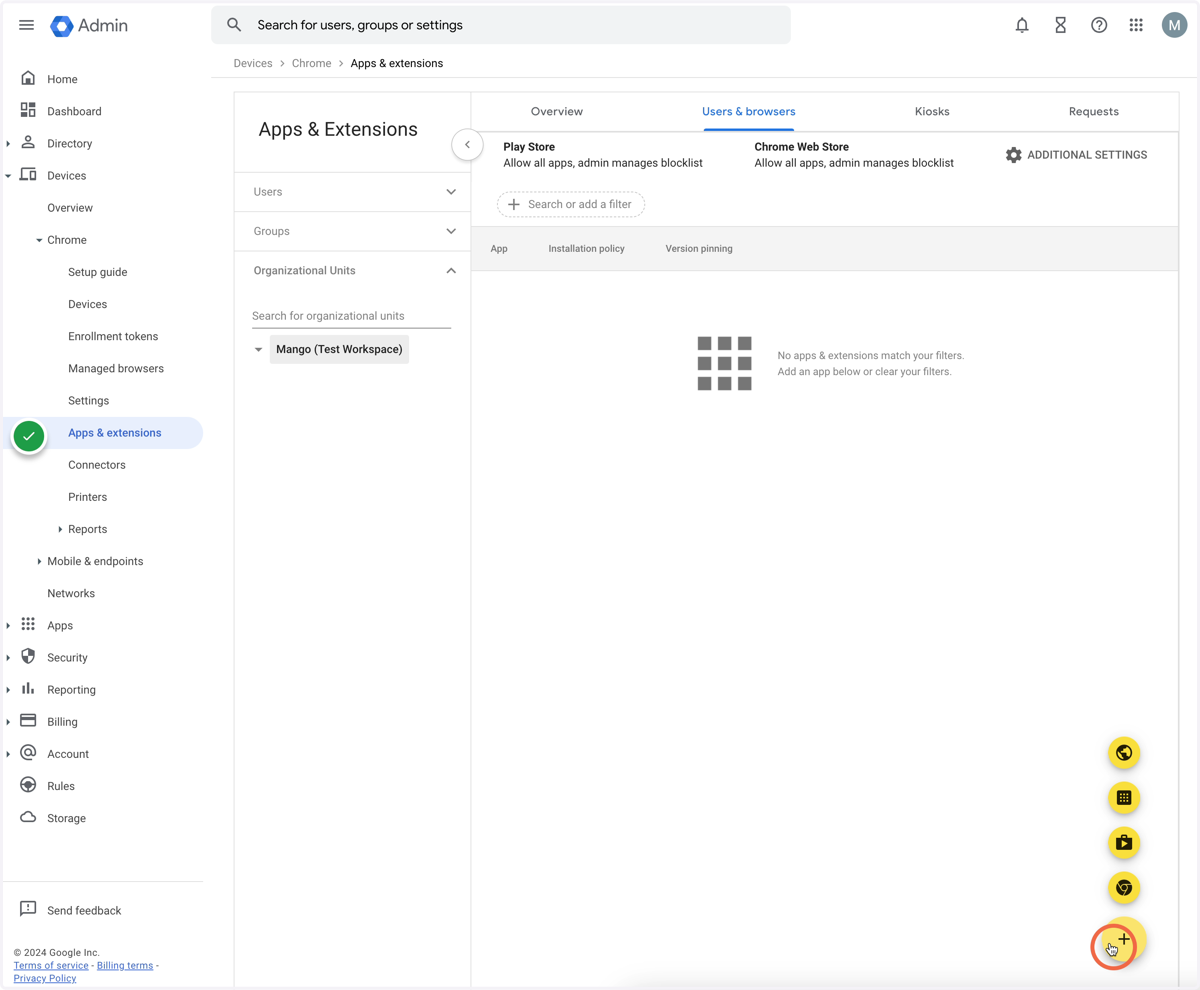Add from Chrome Web Store button
The image size is (1200, 990).
tap(1124, 888)
